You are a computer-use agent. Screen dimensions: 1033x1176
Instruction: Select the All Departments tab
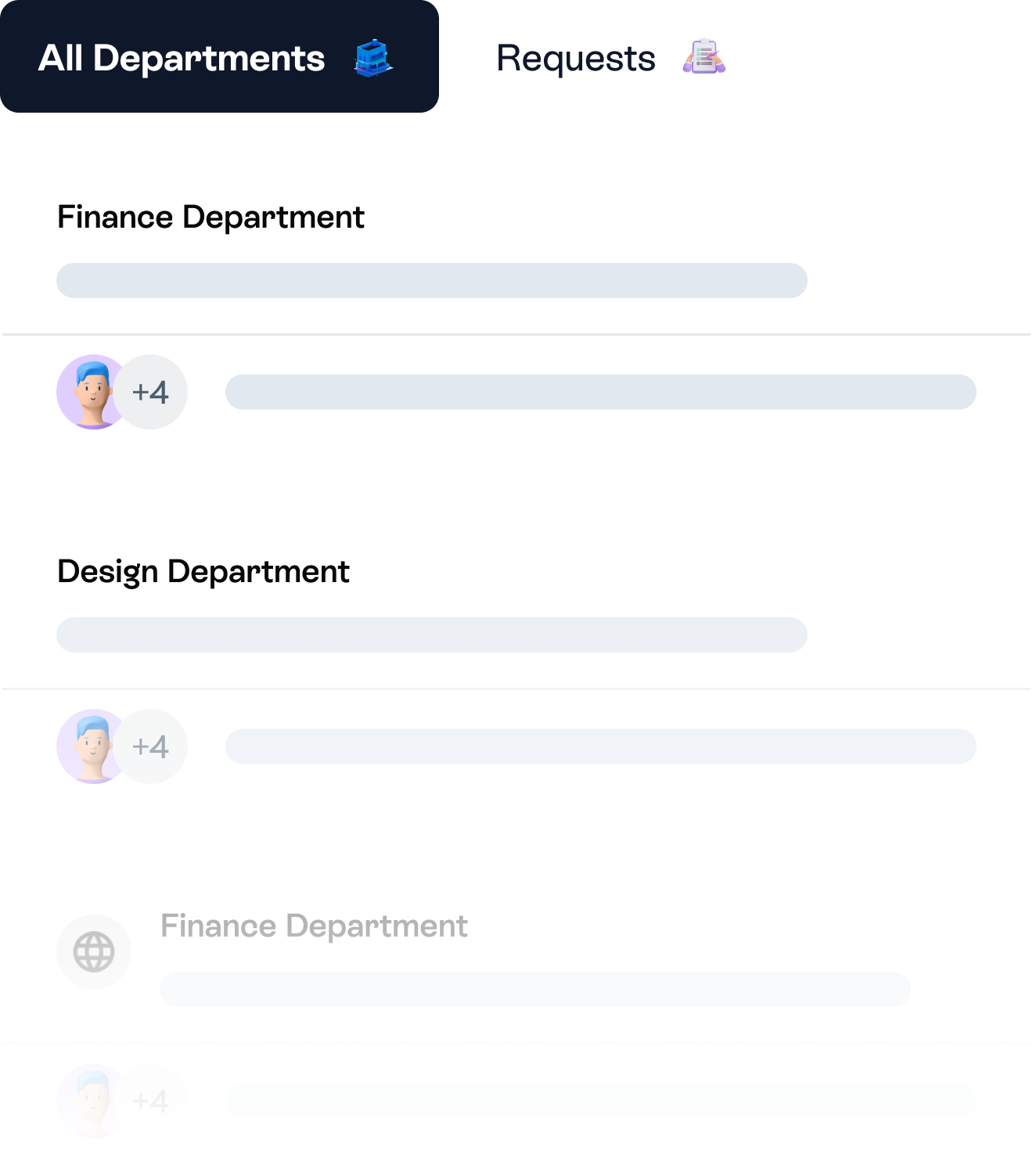[182, 58]
